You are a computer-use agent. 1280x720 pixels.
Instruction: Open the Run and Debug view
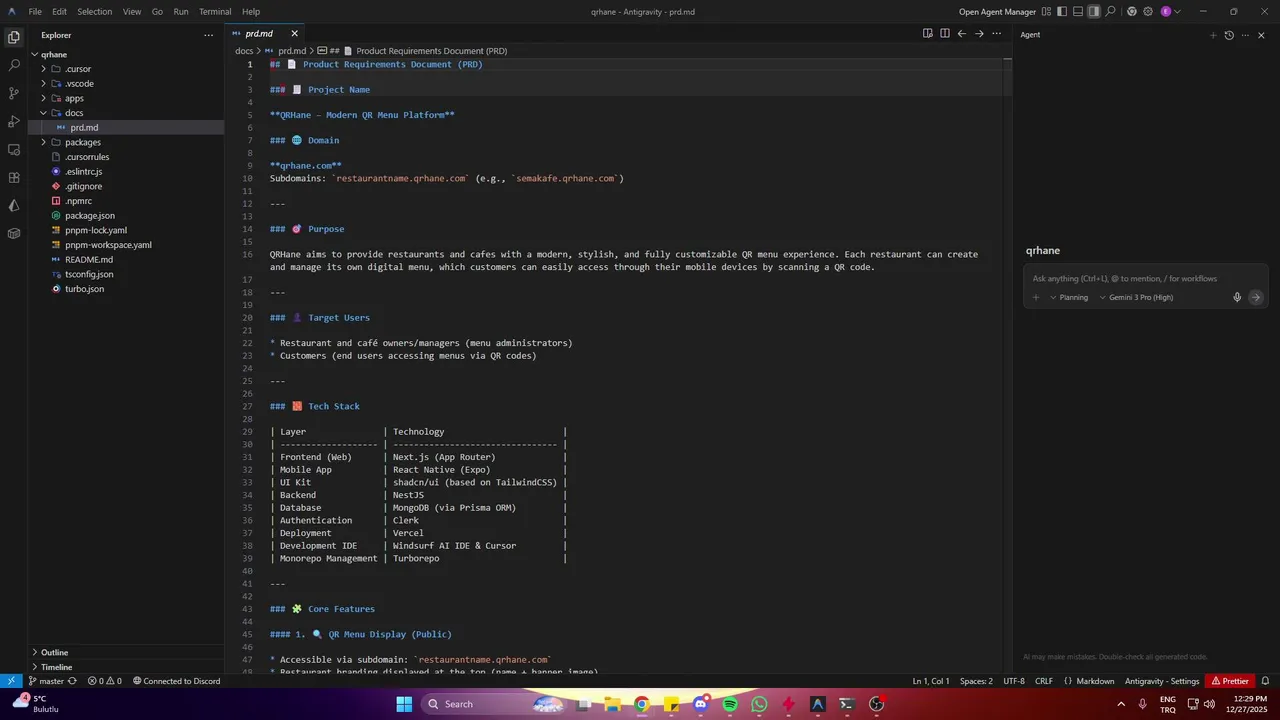click(14, 121)
